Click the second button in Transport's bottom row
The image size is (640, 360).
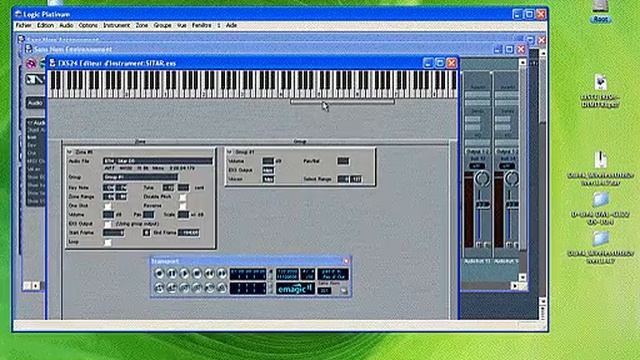coord(172,288)
